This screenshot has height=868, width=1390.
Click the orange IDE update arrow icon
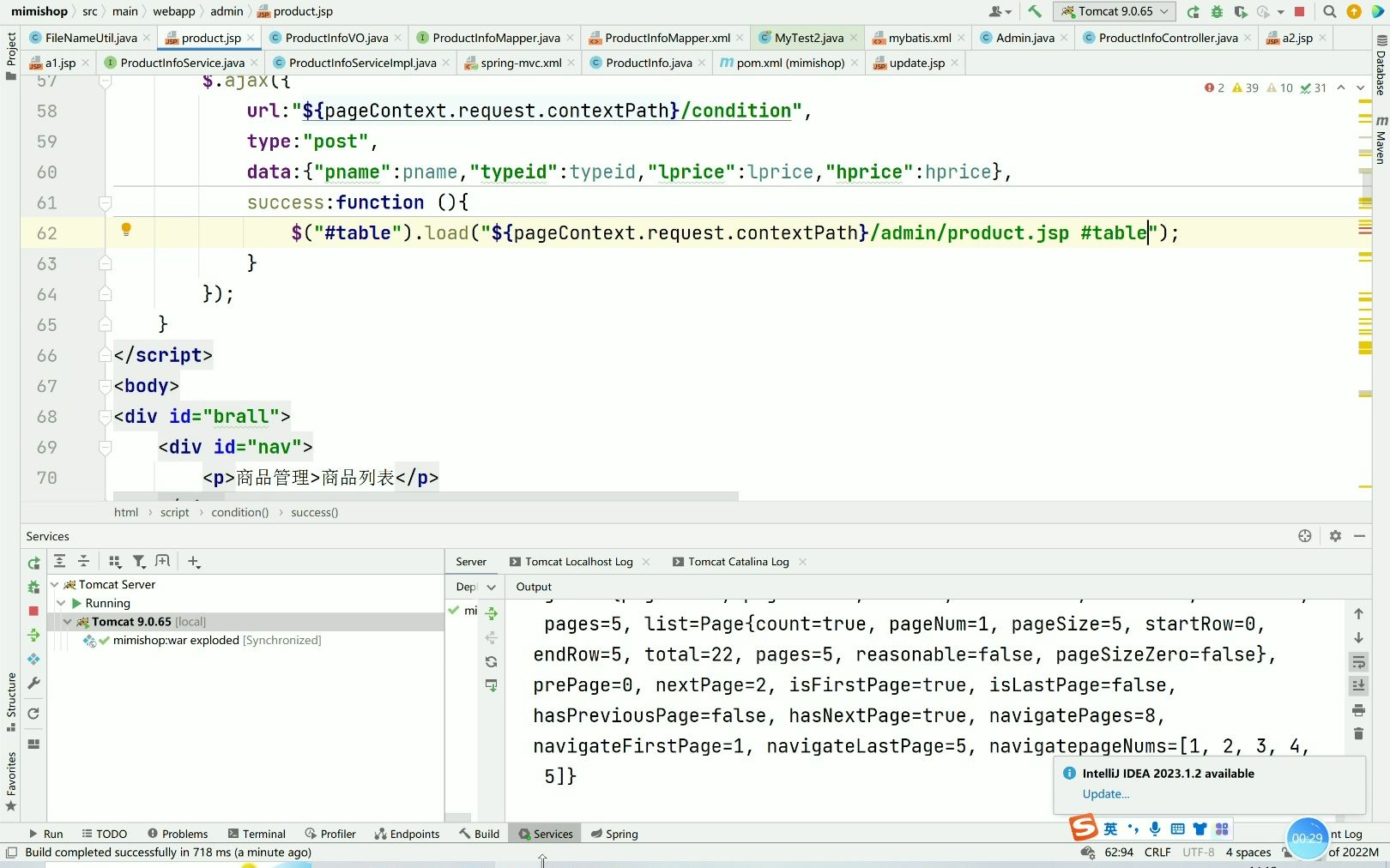1354,11
